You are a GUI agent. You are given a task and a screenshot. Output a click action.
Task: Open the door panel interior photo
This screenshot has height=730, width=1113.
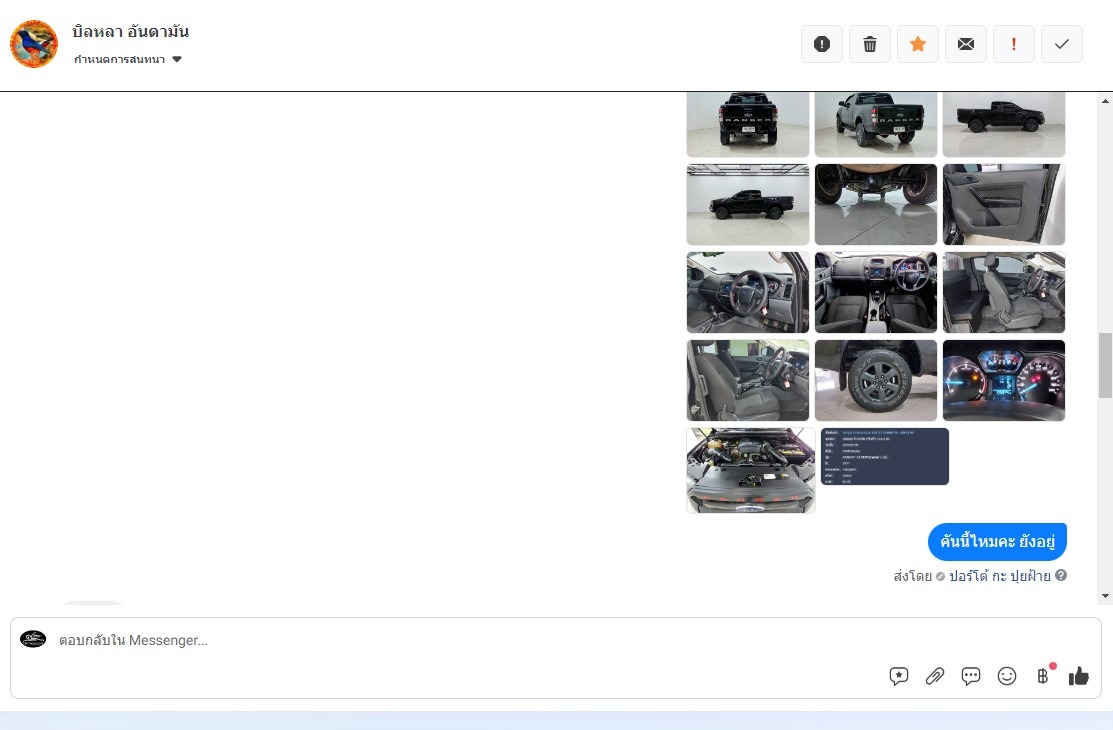point(1004,205)
